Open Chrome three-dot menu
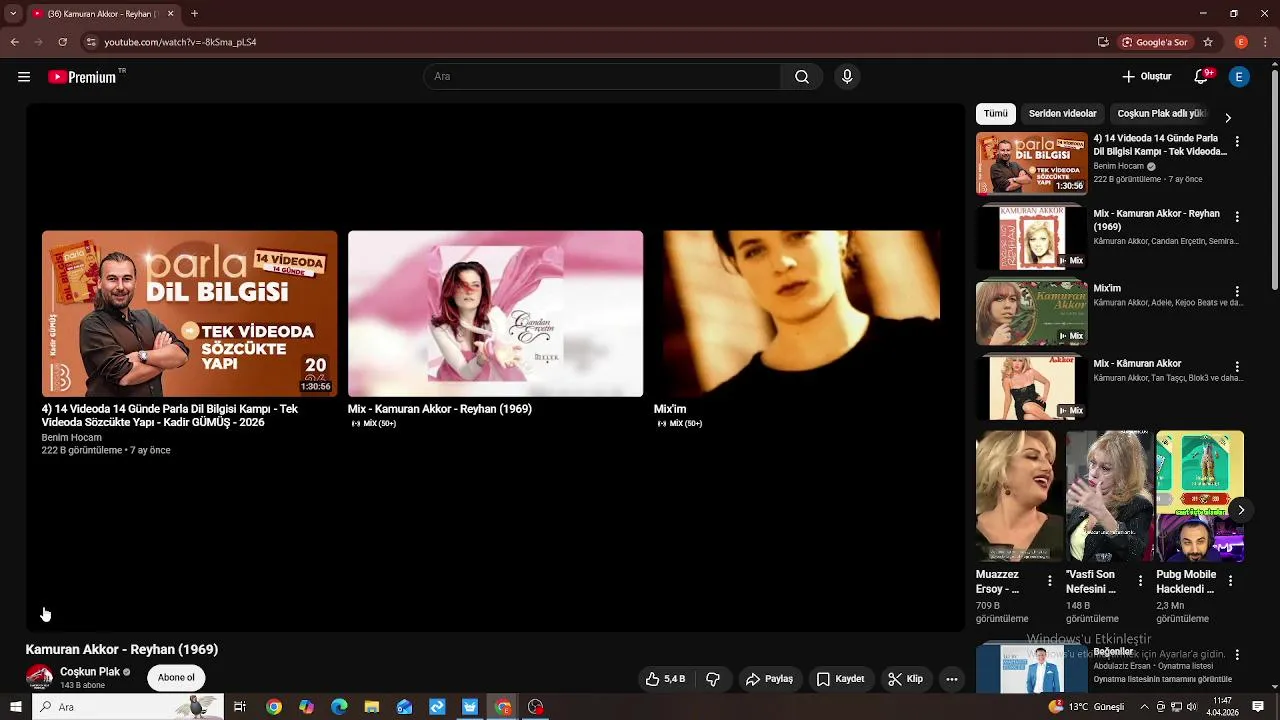This screenshot has height=720, width=1280. 1265,42
